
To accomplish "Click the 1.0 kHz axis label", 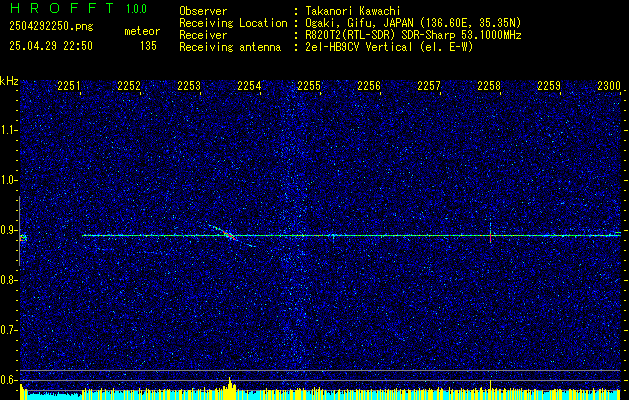I will pos(9,180).
